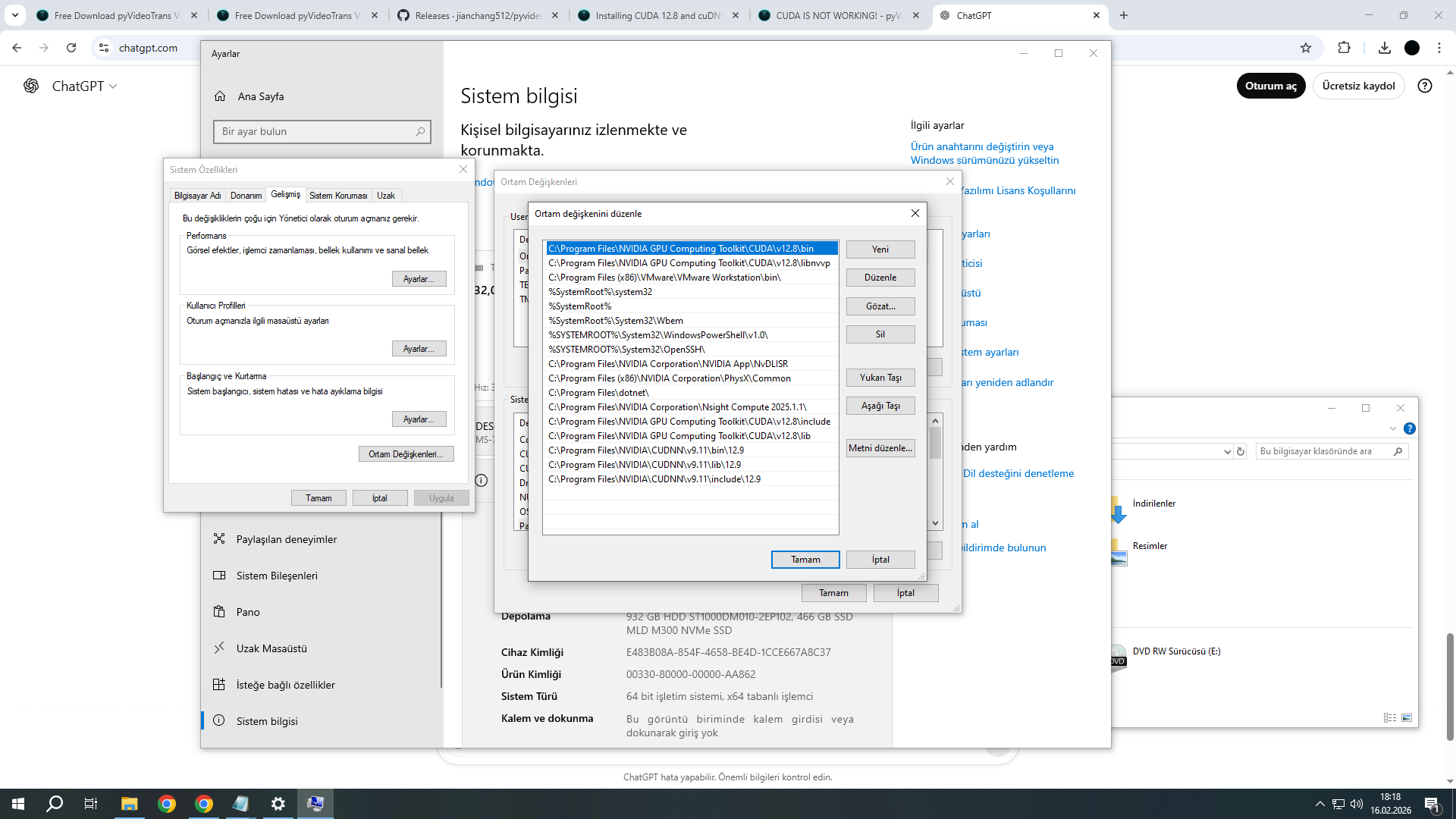Click the Yukarı Taşı button

[880, 378]
